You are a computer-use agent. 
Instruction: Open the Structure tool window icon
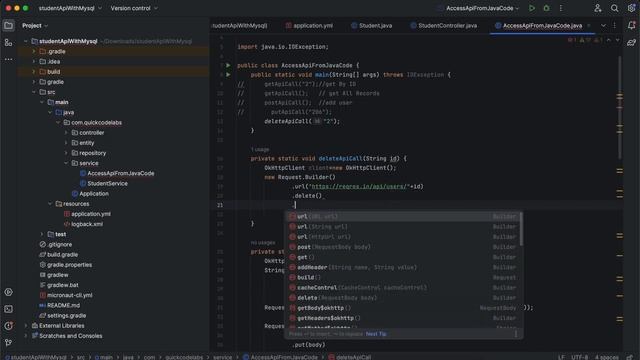[x=8, y=42]
